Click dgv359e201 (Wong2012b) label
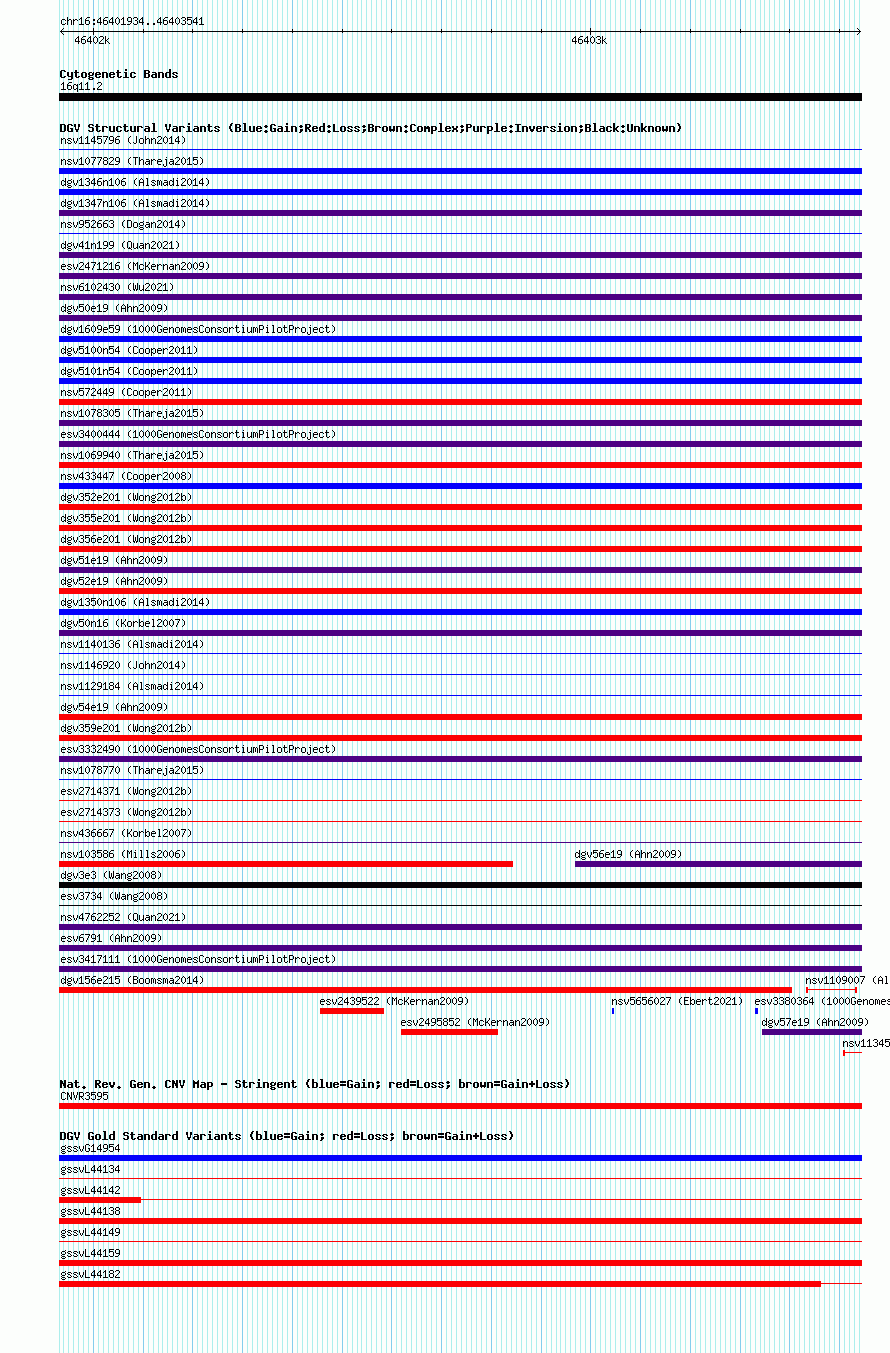 pos(126,728)
